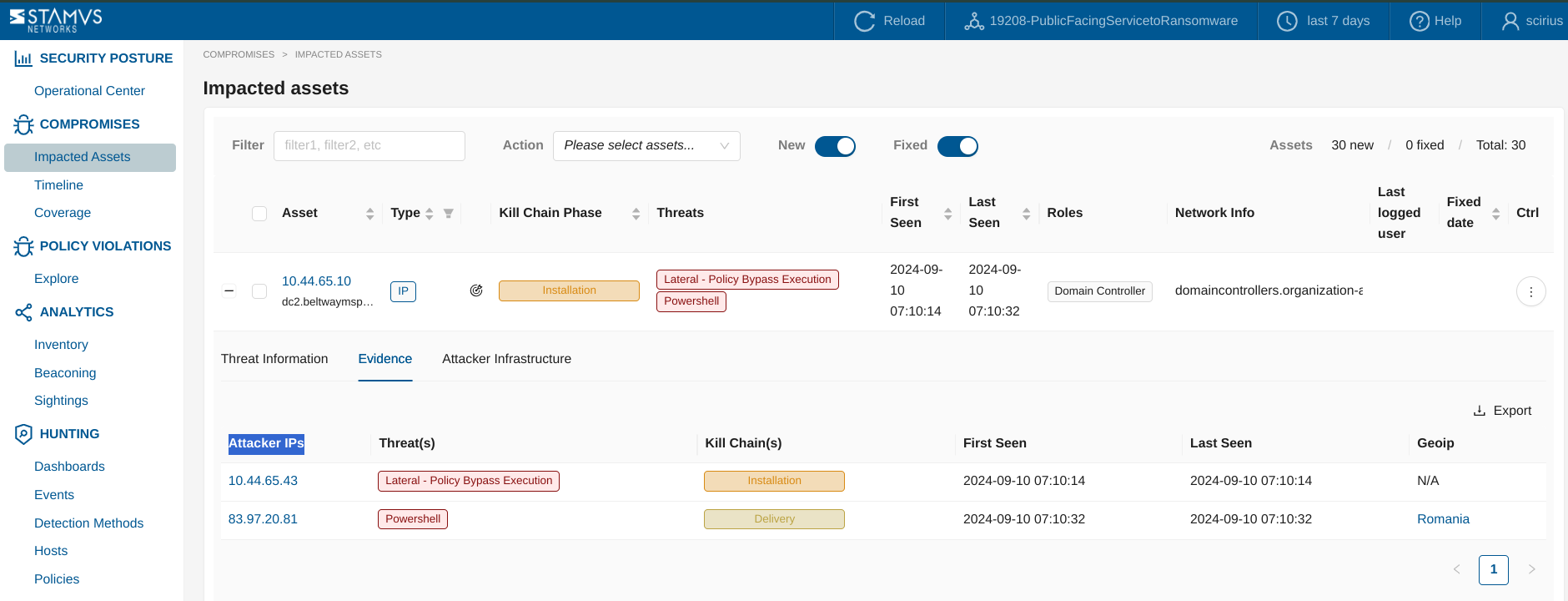Image resolution: width=1568 pixels, height=601 pixels.
Task: Click the clock icon for time range
Action: [1287, 21]
